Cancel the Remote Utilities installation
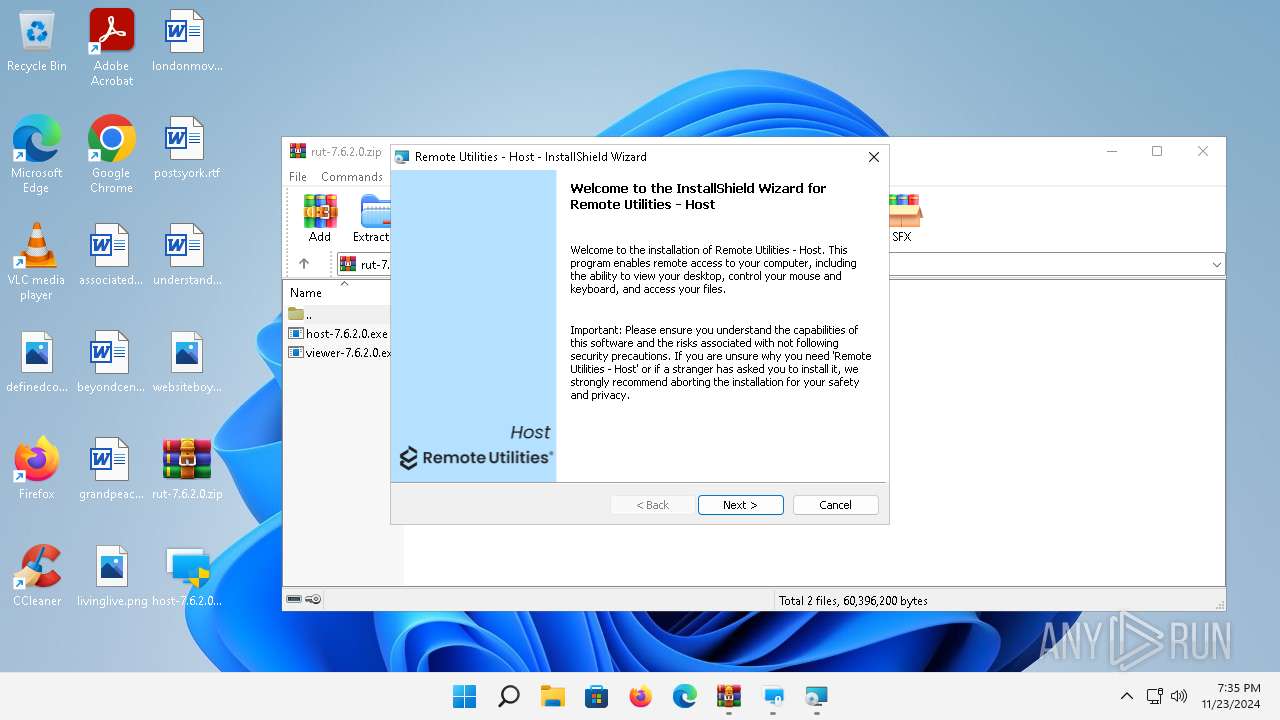This screenshot has height=720, width=1280. pyautogui.click(x=835, y=505)
